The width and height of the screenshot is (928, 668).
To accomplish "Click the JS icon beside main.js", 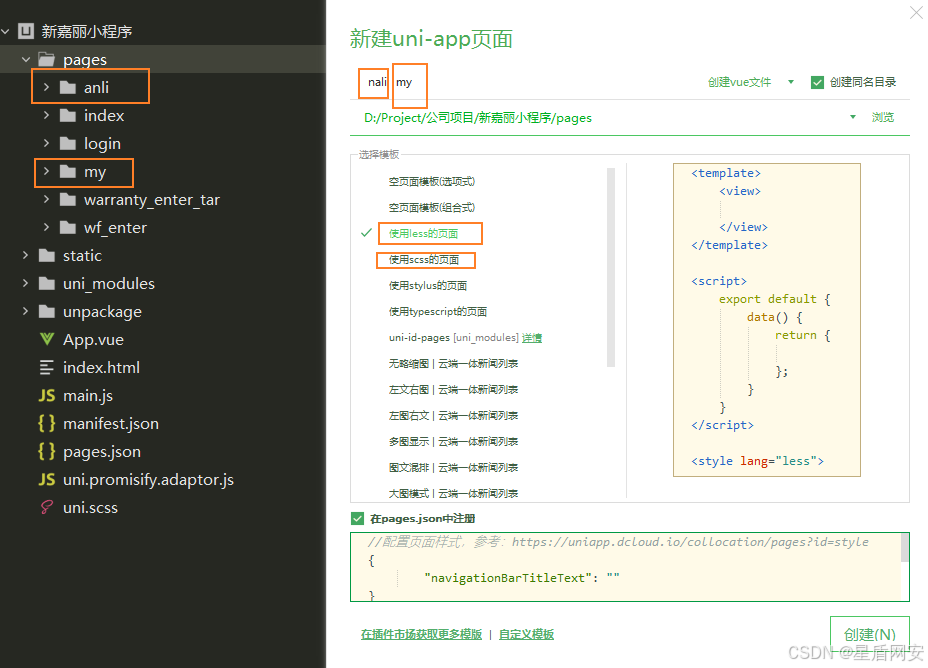I will [x=47, y=395].
